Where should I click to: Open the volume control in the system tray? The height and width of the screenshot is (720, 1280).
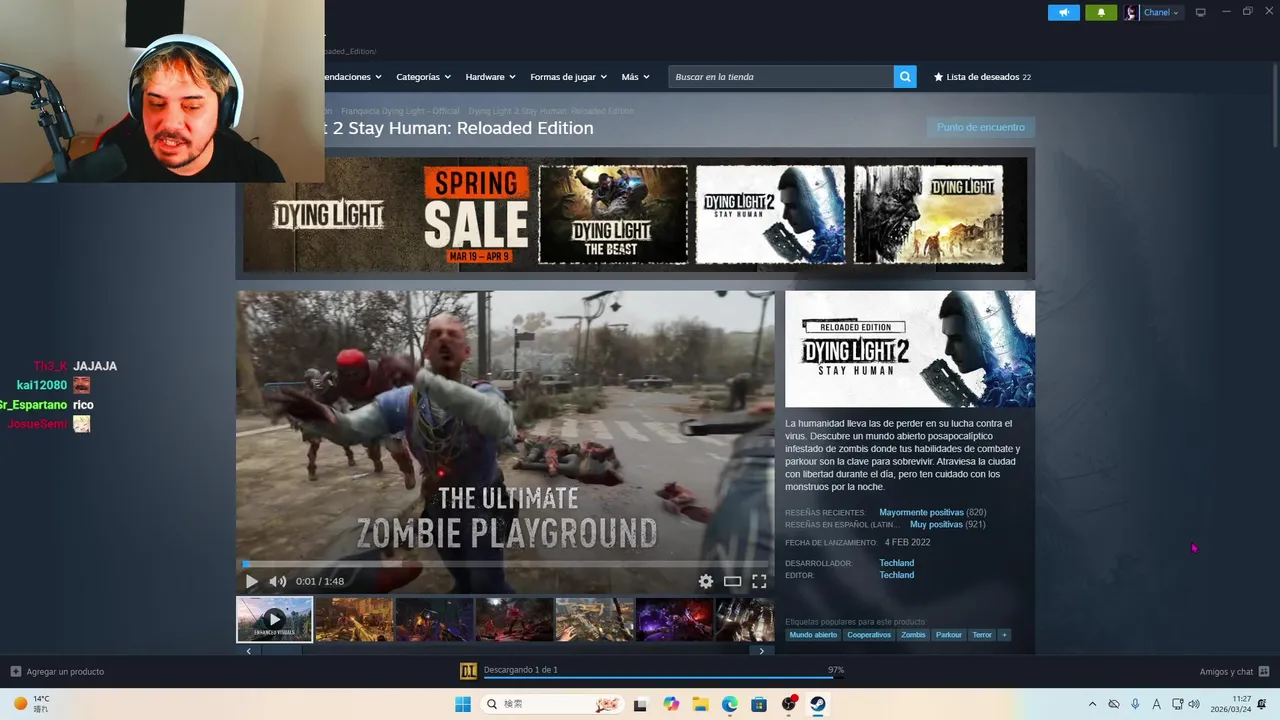(x=1194, y=704)
